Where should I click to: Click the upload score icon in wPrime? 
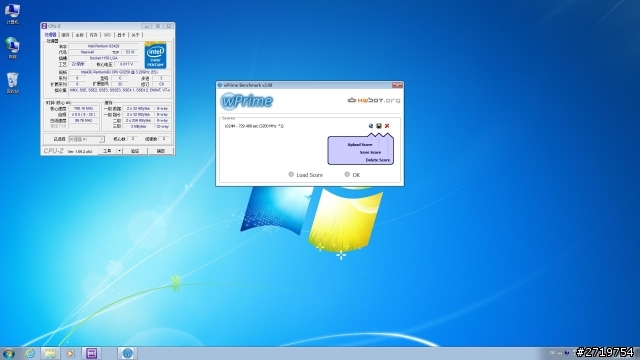371,126
